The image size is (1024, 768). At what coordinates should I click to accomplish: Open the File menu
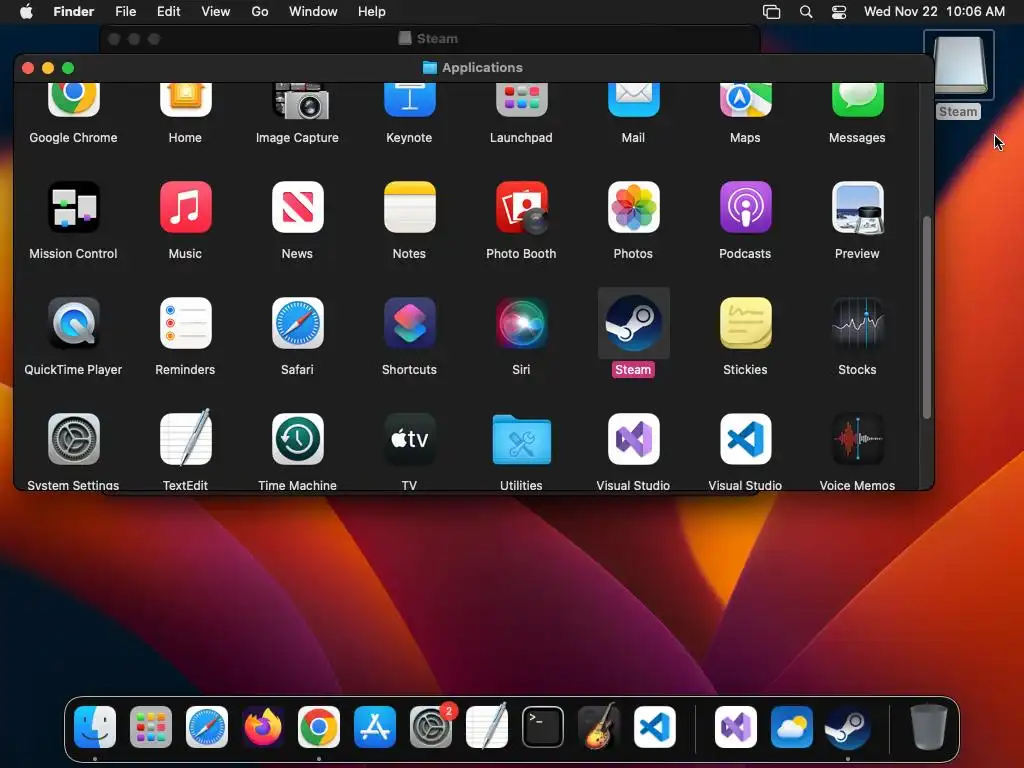[x=125, y=11]
